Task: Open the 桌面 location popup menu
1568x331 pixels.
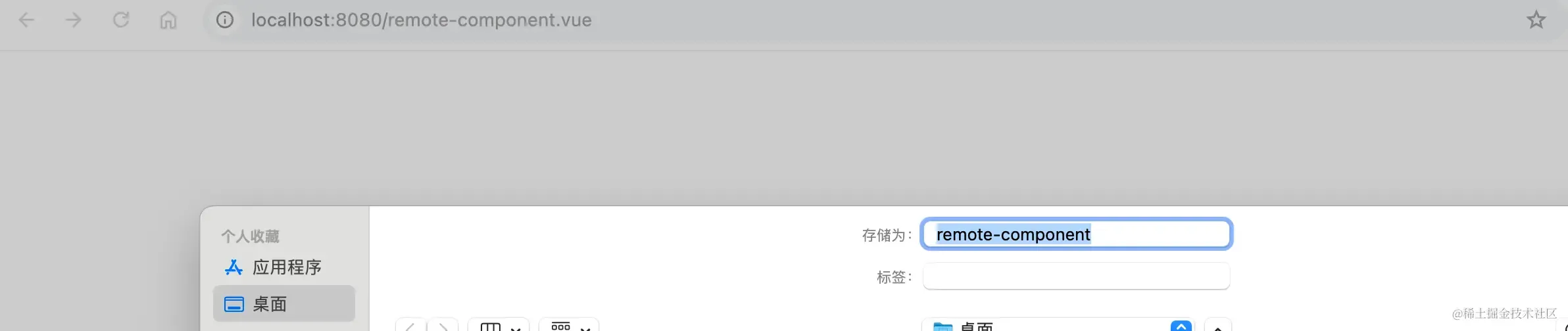Action: coord(1058,326)
